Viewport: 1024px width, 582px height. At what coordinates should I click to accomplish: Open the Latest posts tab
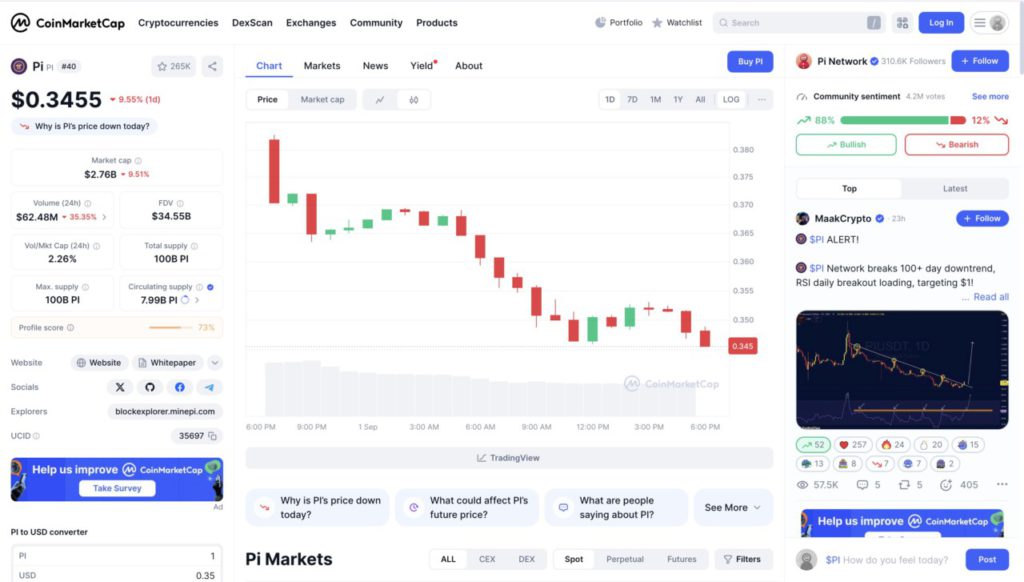click(x=955, y=188)
